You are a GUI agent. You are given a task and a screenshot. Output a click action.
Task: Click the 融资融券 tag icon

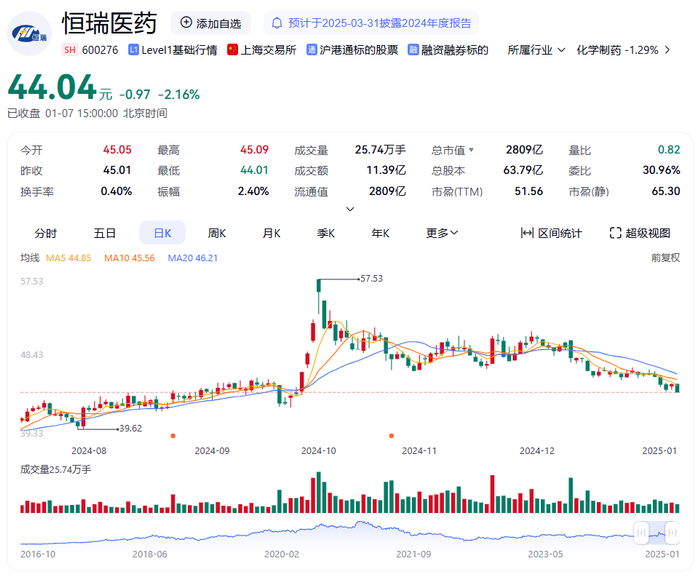point(413,50)
